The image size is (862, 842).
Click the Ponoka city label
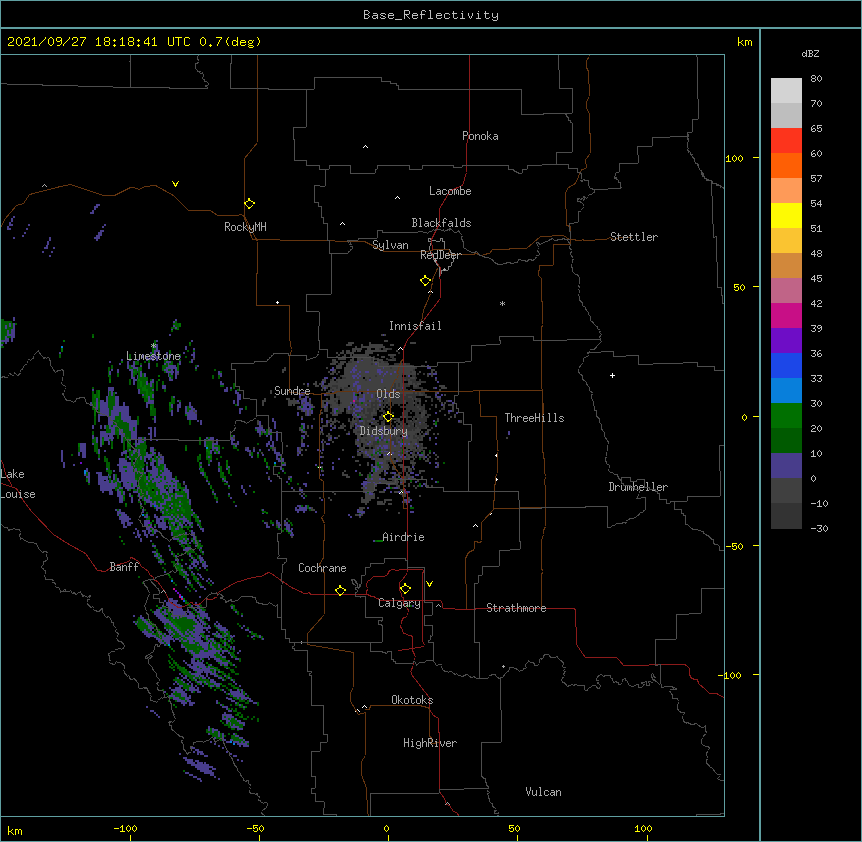[480, 136]
